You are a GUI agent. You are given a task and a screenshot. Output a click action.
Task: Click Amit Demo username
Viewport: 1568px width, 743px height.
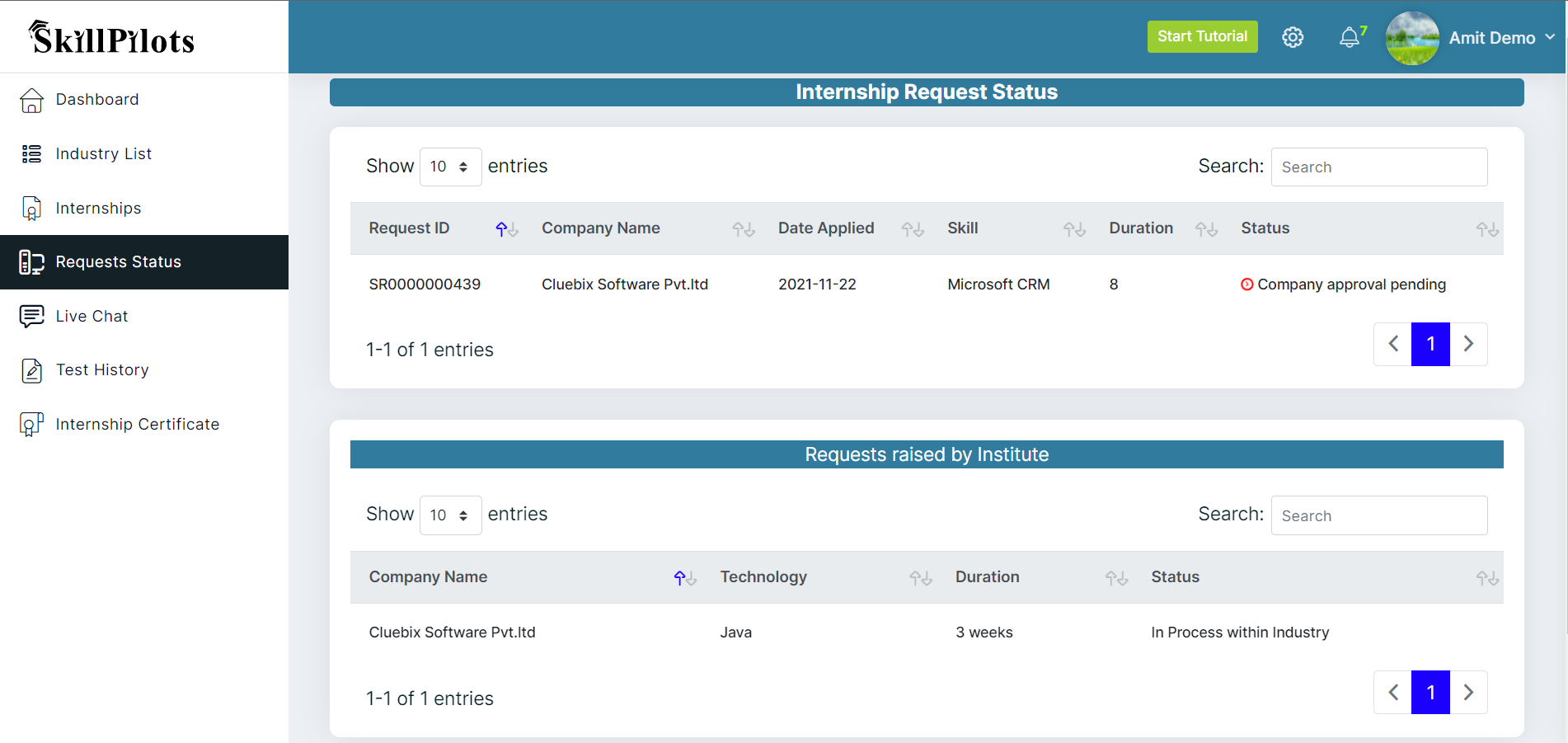(1492, 38)
